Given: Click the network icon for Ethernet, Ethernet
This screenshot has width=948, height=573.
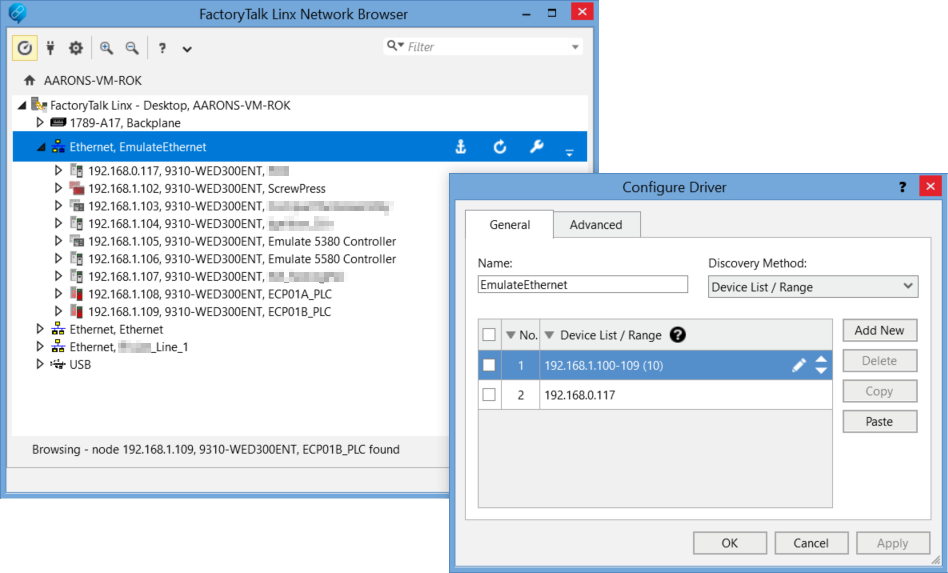Looking at the screenshot, I should click(58, 329).
